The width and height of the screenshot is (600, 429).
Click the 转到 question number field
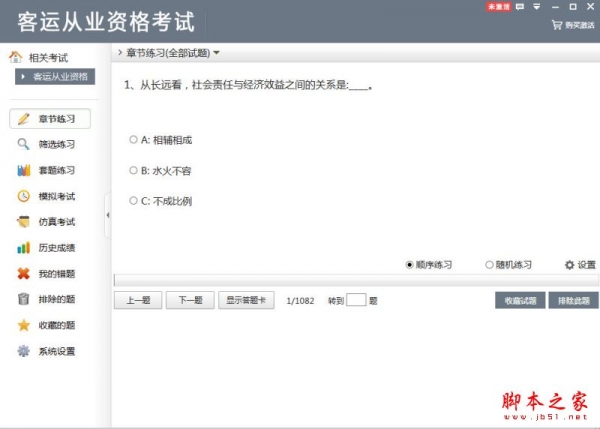pyautogui.click(x=356, y=300)
